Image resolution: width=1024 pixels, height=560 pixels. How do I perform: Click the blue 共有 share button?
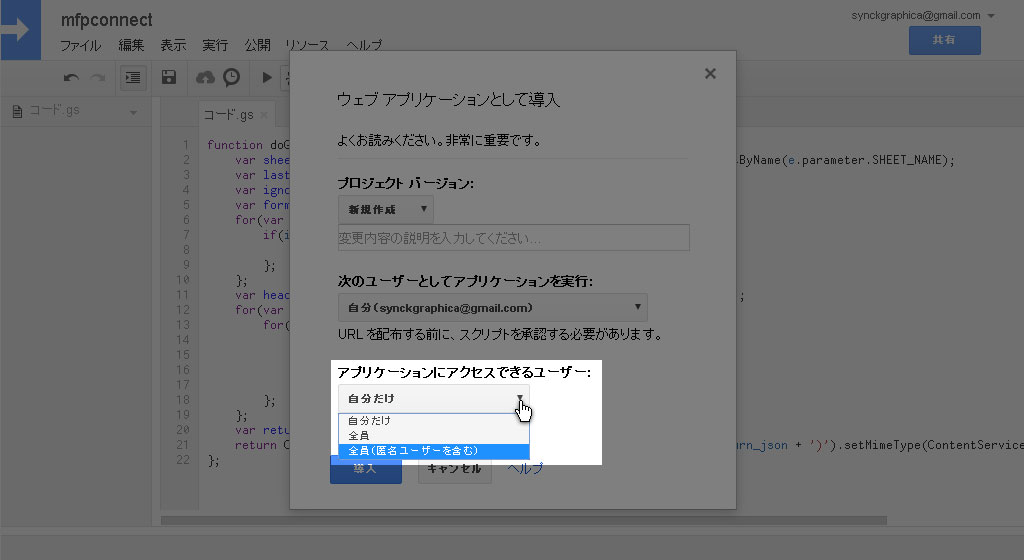(944, 40)
